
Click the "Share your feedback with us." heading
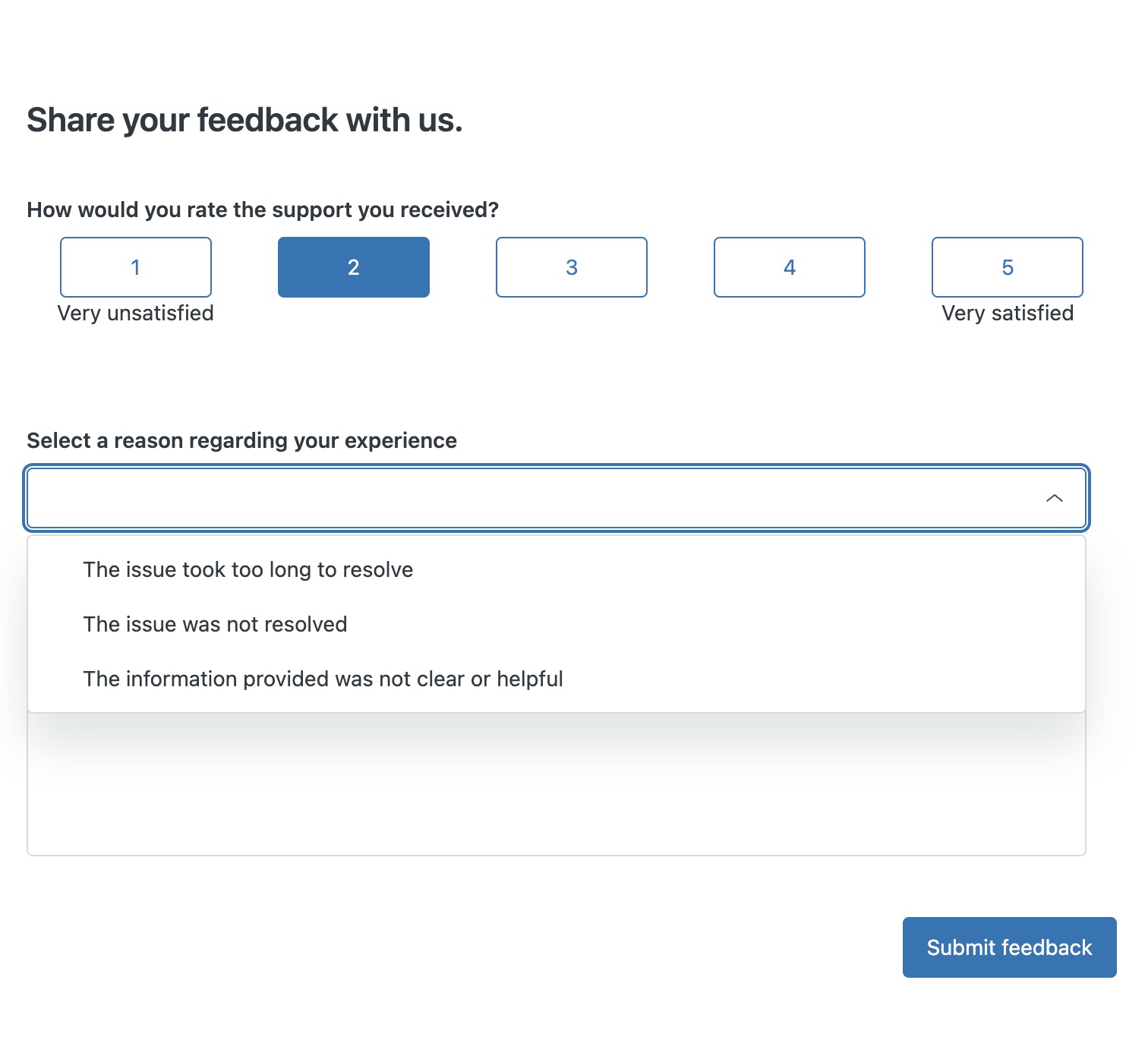pyautogui.click(x=244, y=120)
